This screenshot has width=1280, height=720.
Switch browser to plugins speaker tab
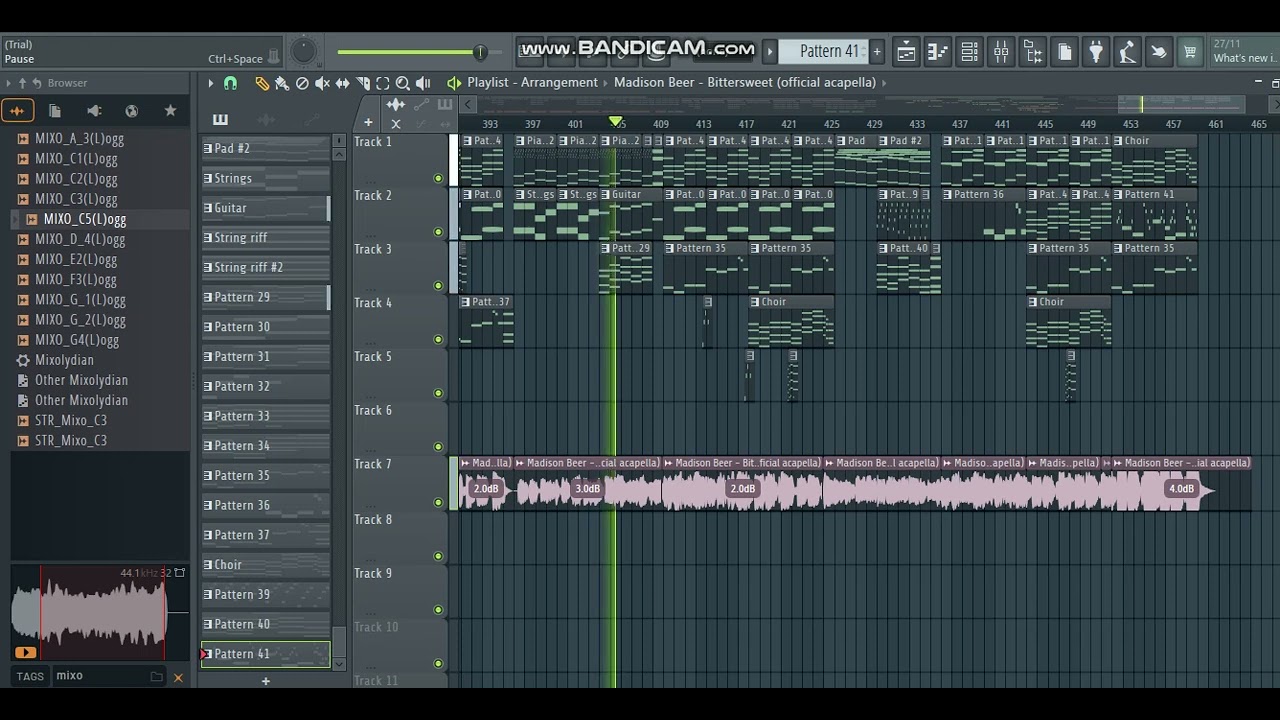[x=94, y=111]
